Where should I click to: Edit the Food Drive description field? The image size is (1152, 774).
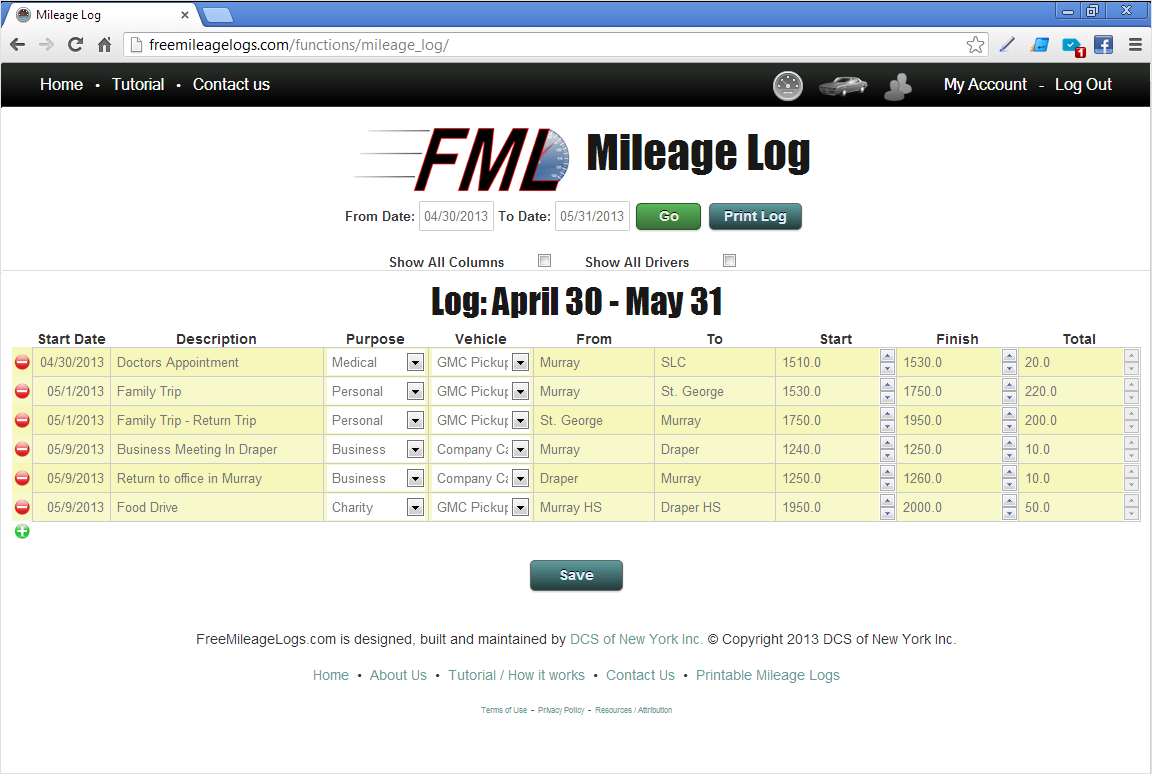[217, 507]
